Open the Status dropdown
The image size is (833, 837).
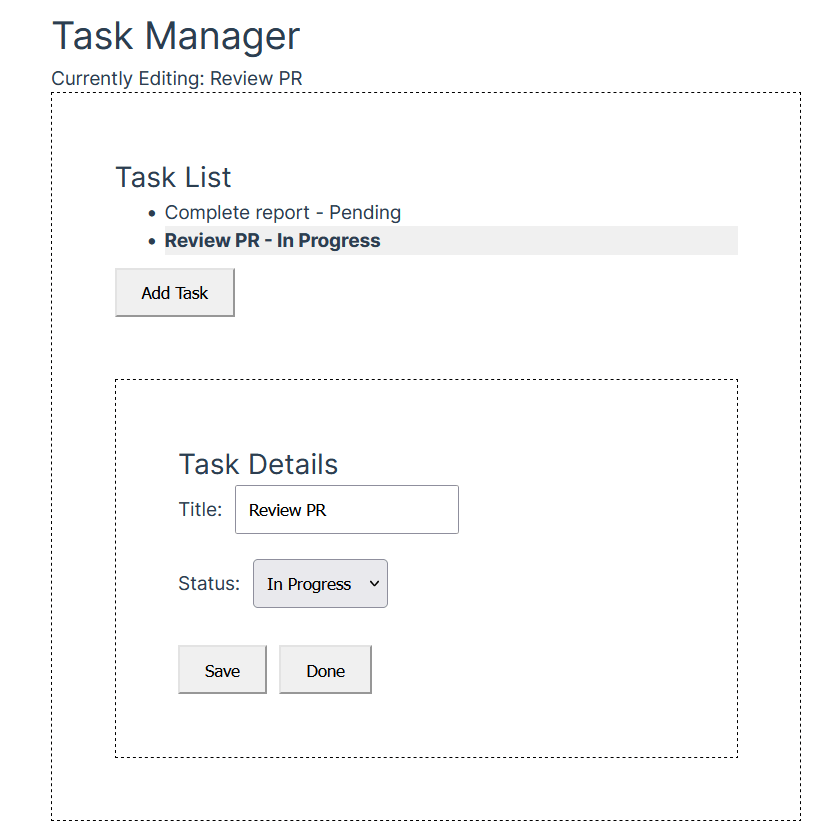tap(320, 584)
